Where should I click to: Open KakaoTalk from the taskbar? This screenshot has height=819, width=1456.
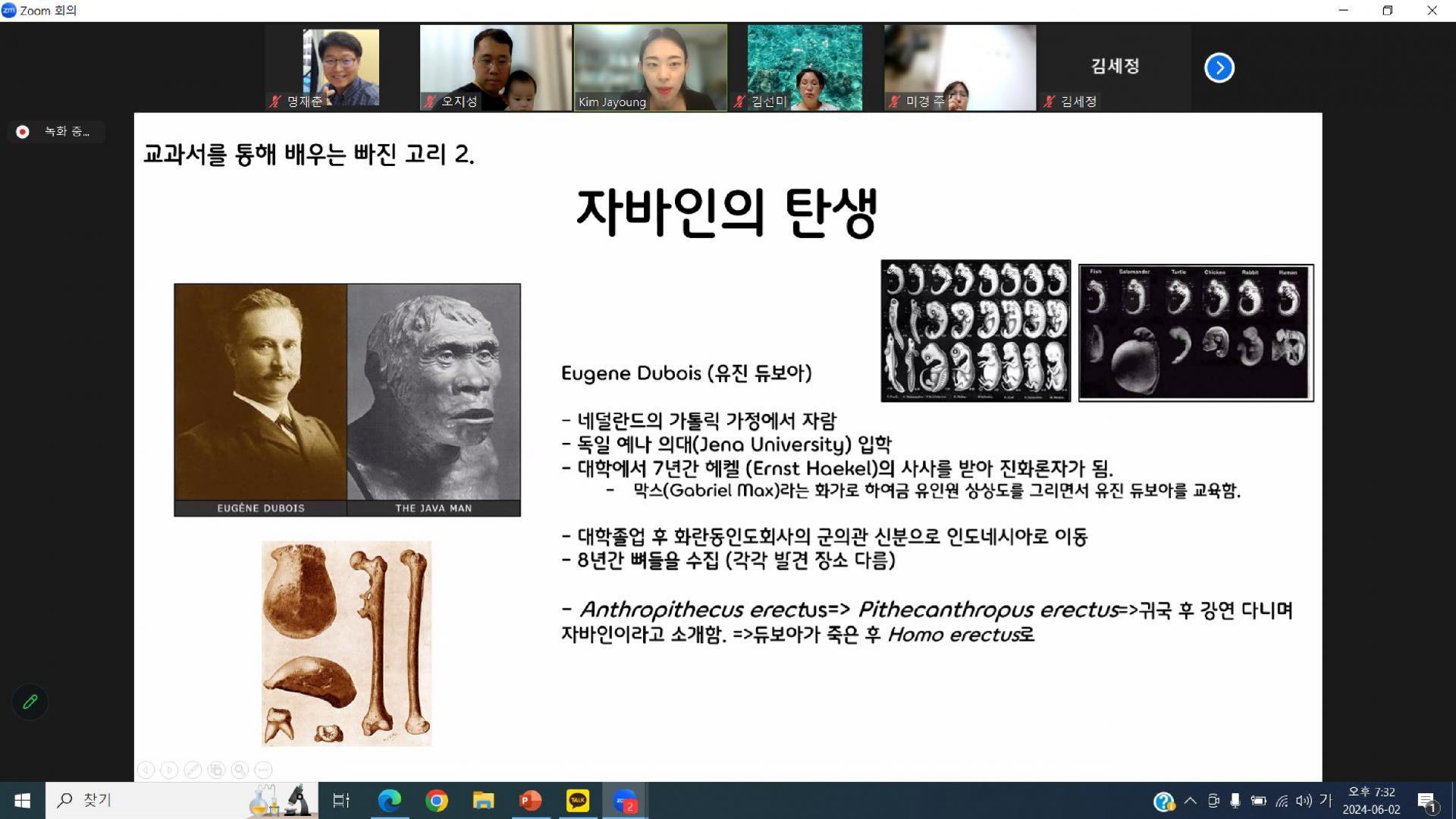[x=577, y=800]
